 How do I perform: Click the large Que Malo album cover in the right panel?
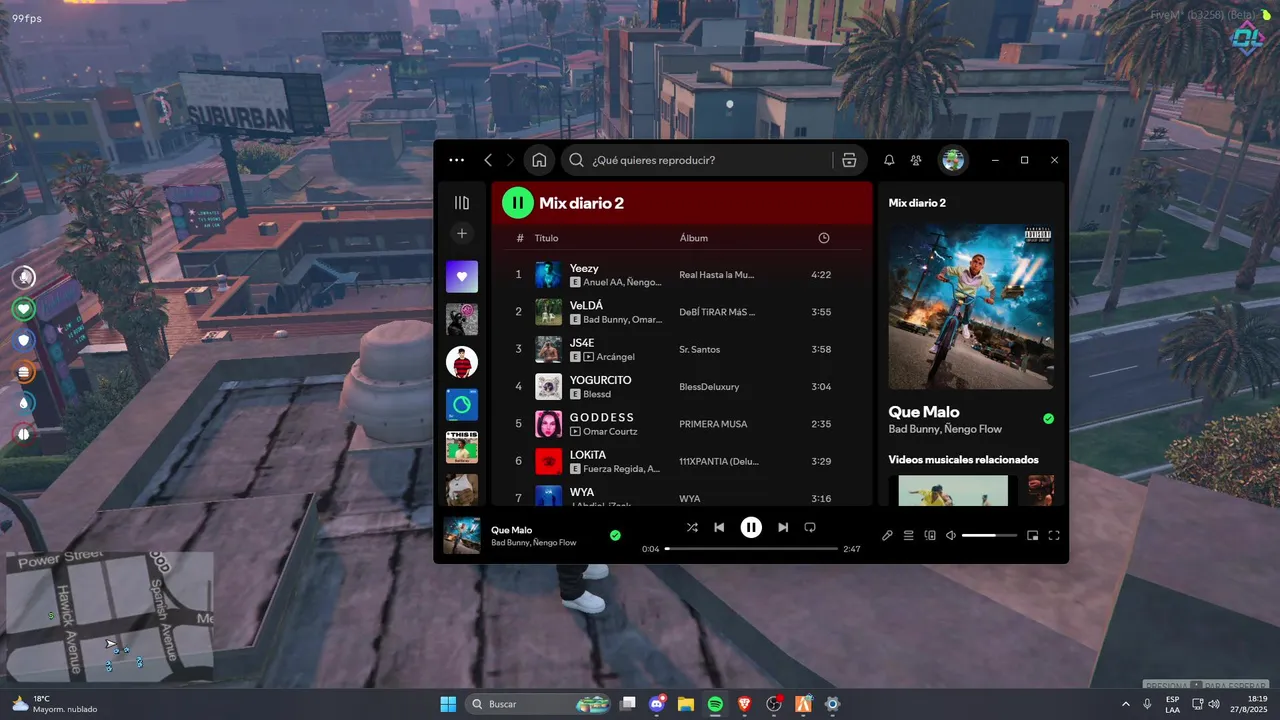[x=971, y=306]
